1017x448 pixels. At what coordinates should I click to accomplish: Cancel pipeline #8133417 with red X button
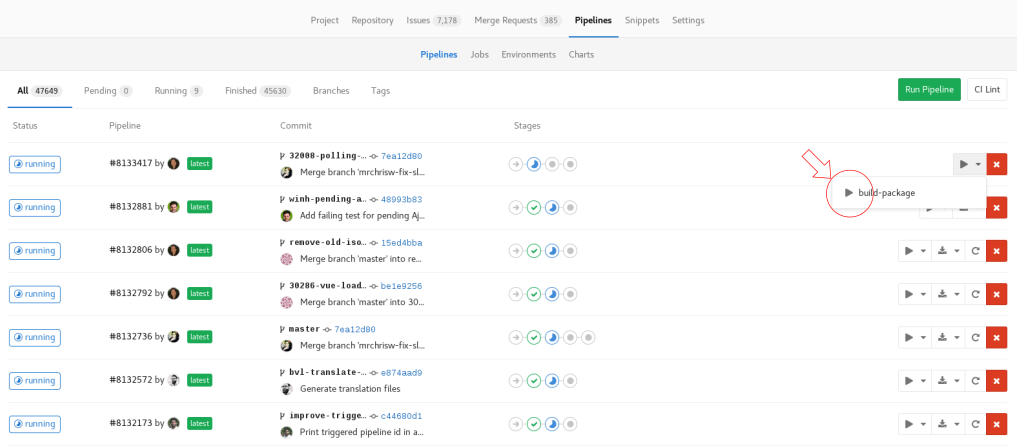coord(996,164)
